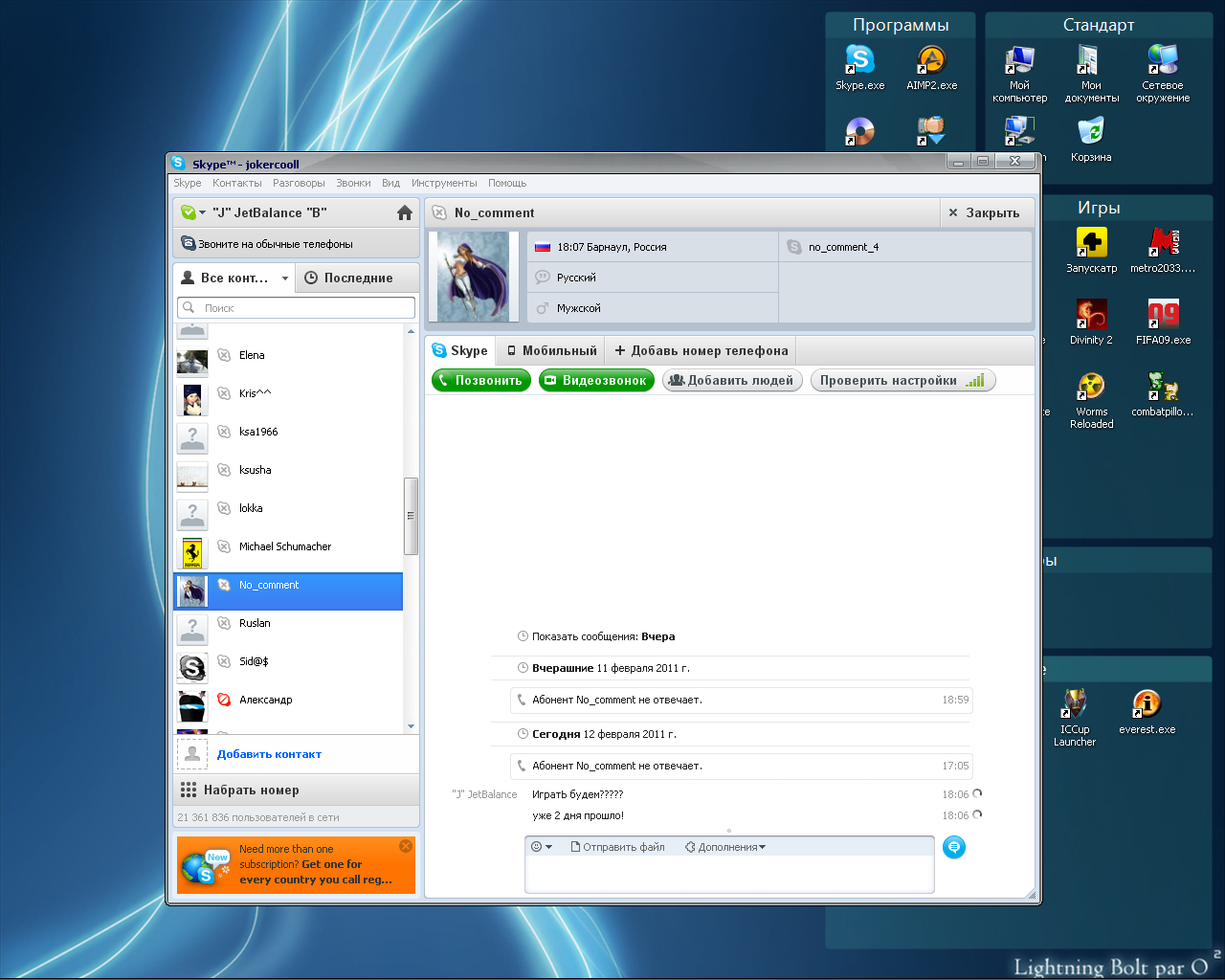The image size is (1225, 980).
Task: Click the contact search field
Action: pos(296,308)
